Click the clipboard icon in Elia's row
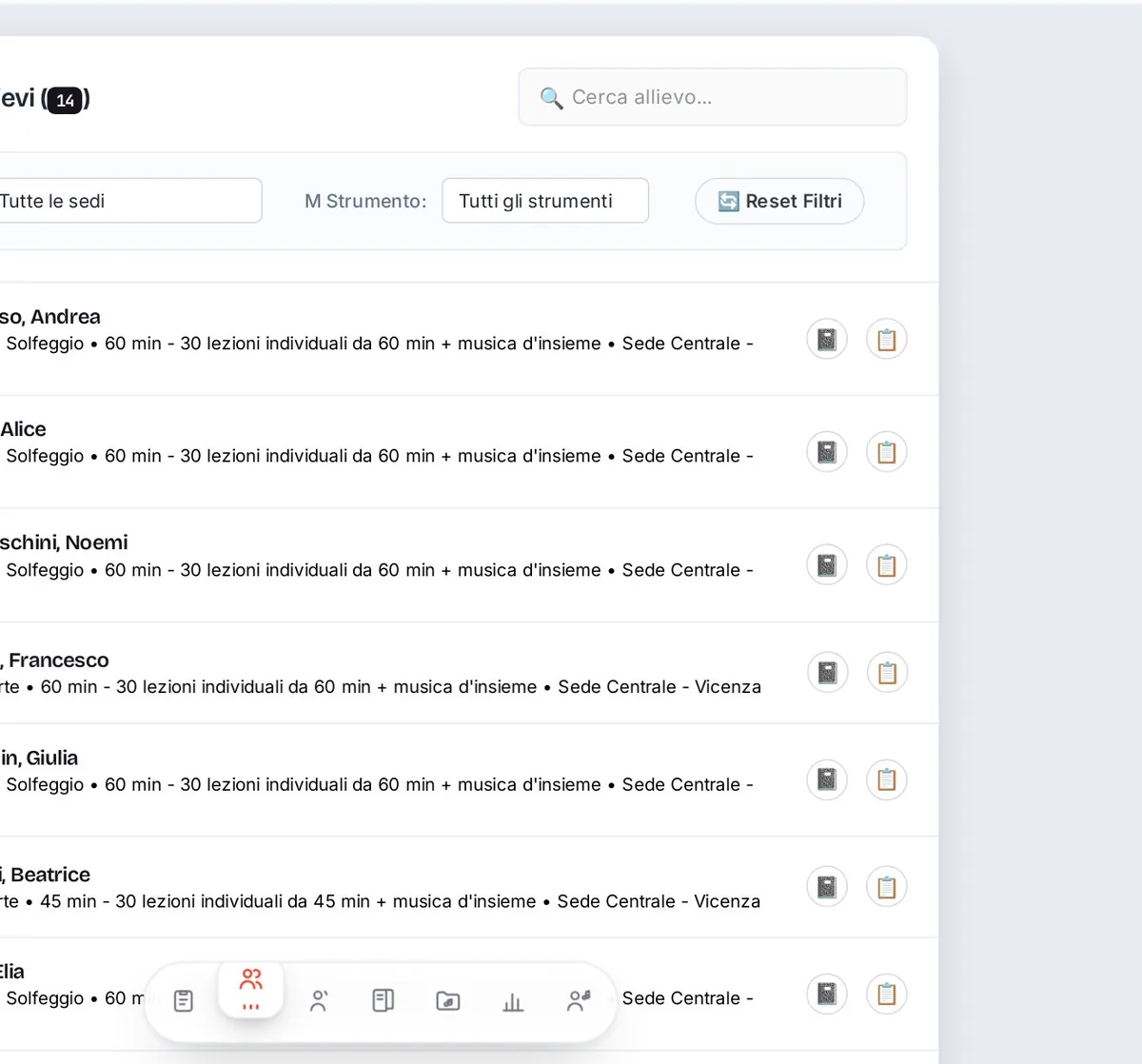Screen dimensions: 1142x1064 click(x=886, y=994)
